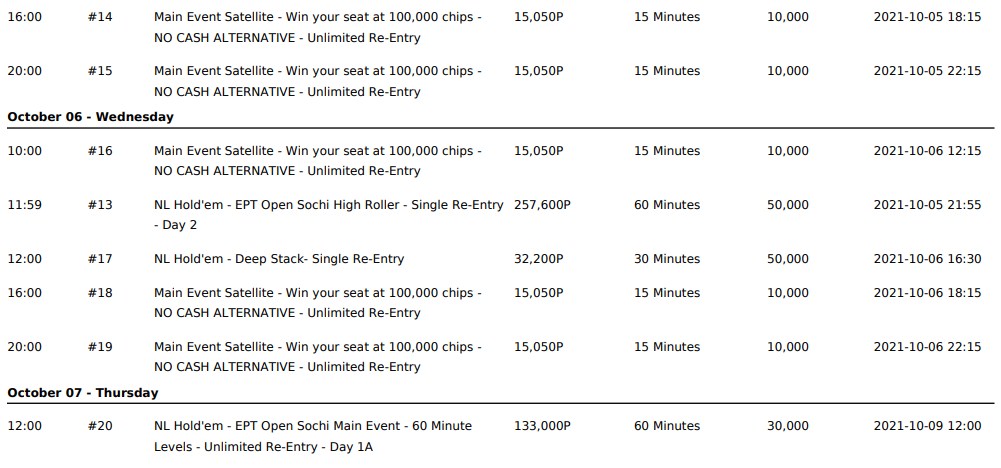Click the 32,200P buy-in value
Screen dimensions: 1001x468
pos(538,259)
